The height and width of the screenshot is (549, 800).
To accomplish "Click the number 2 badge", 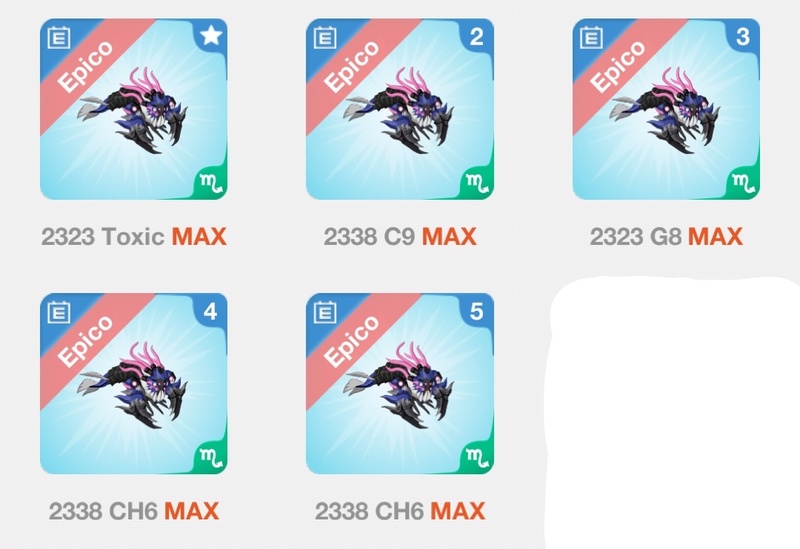I will [477, 36].
